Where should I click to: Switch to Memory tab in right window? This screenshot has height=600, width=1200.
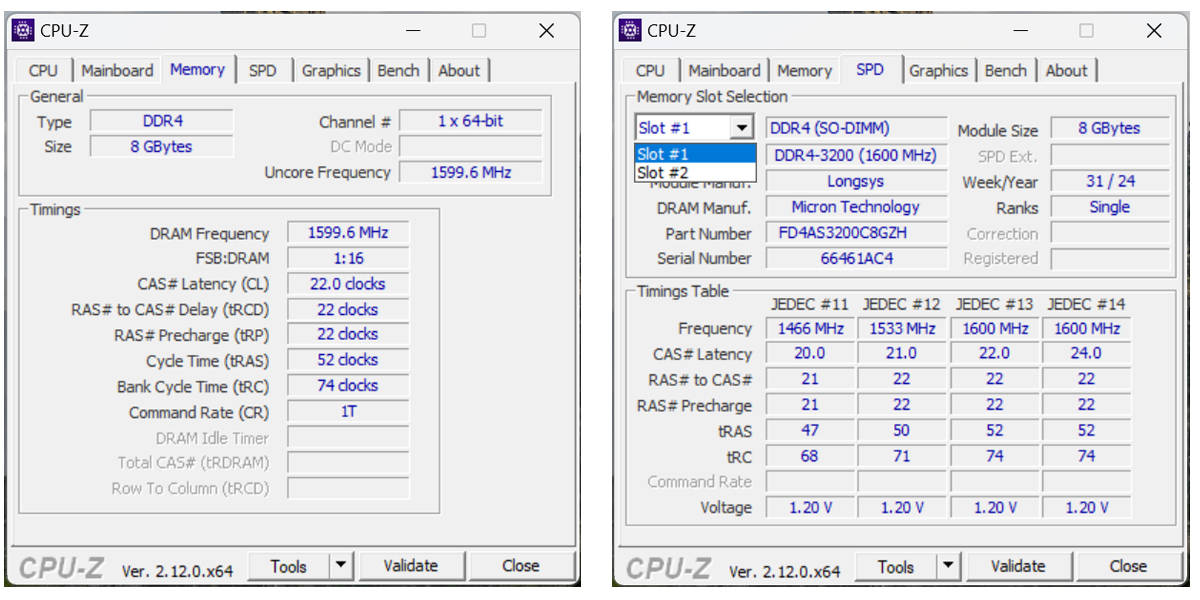pyautogui.click(x=804, y=70)
